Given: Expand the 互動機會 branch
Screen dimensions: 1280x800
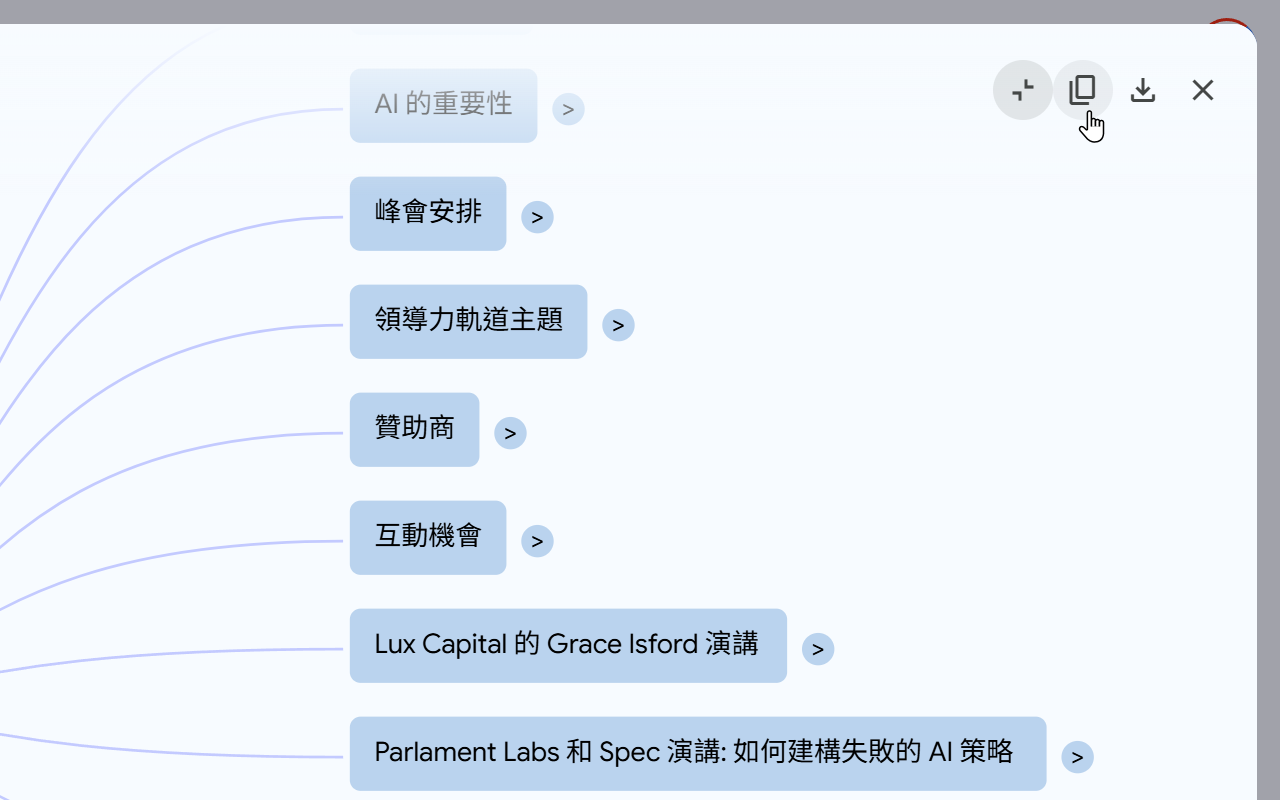Looking at the screenshot, I should (x=537, y=540).
